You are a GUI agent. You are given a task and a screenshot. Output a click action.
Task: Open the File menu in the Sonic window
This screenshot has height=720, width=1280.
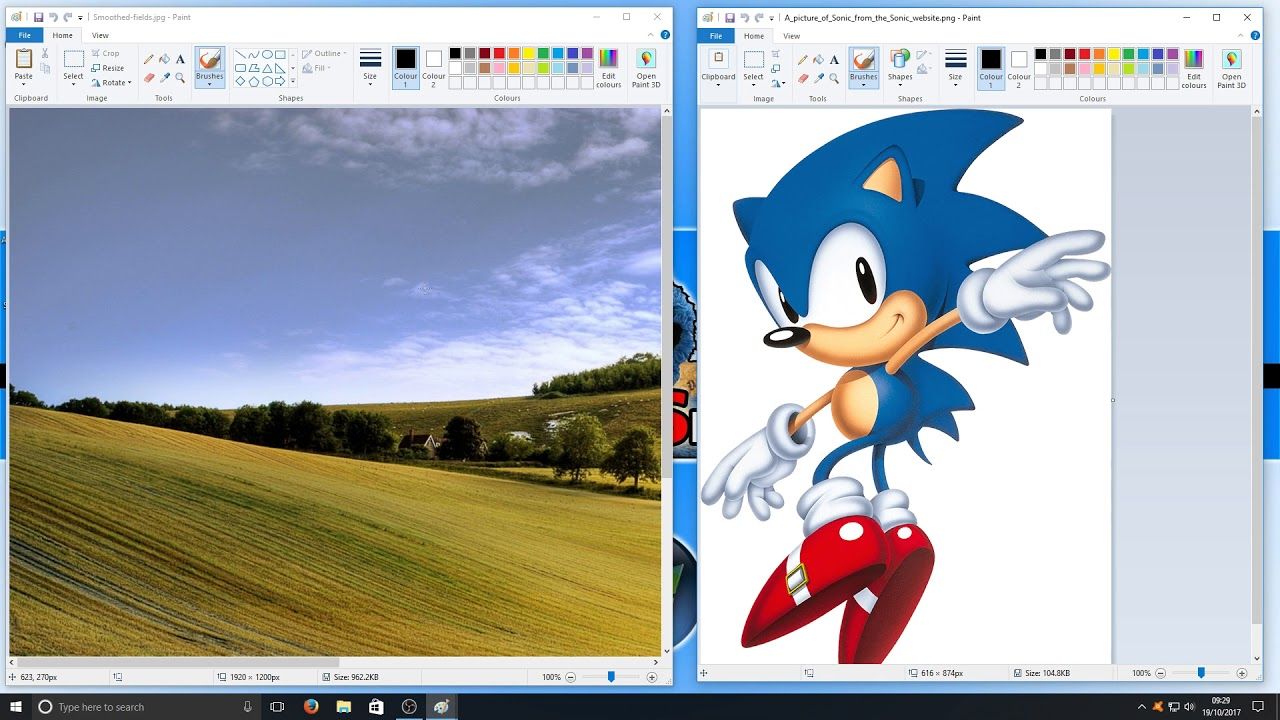(x=716, y=35)
